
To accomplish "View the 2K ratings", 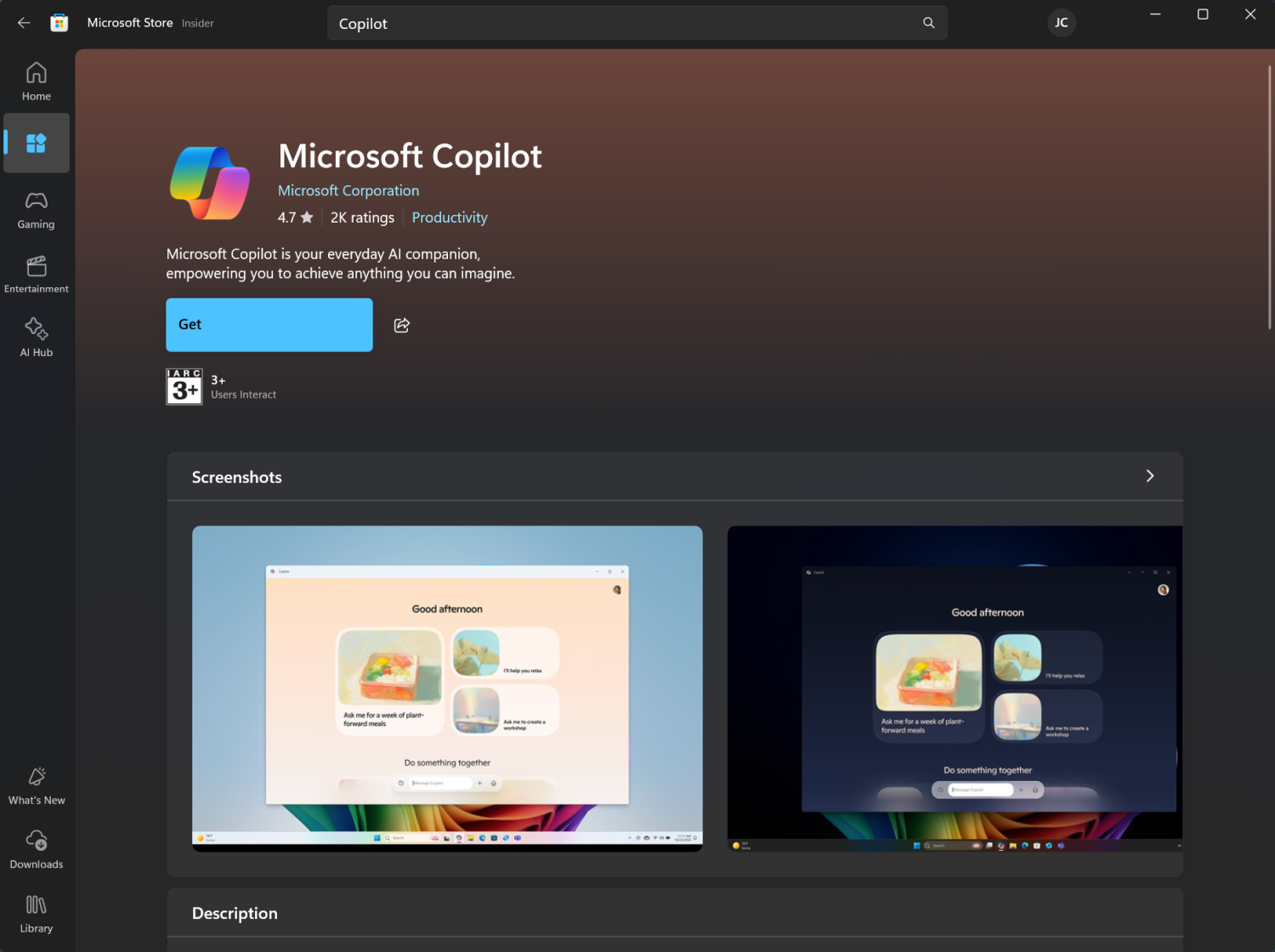I will (362, 218).
